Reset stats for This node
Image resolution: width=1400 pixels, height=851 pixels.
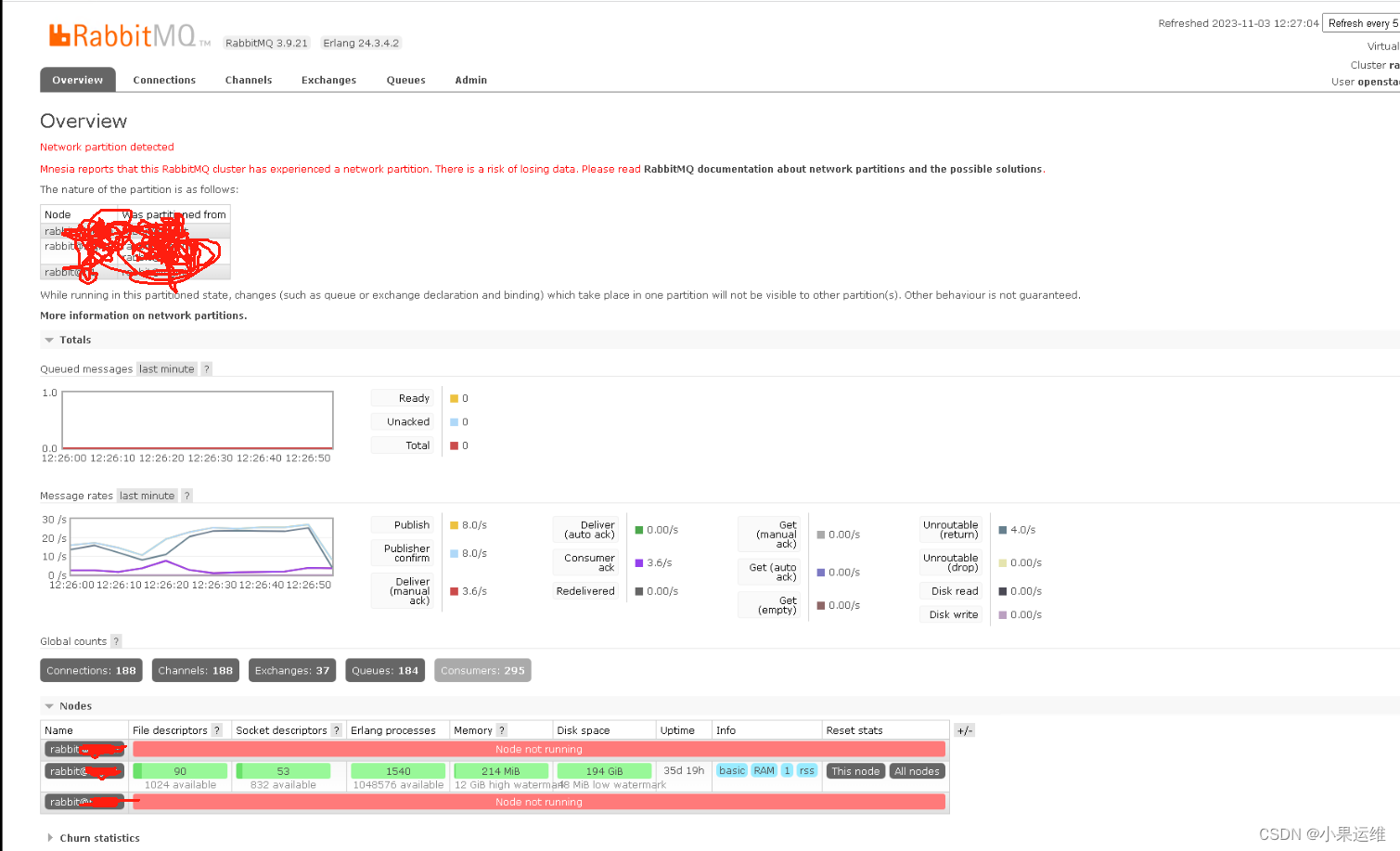[x=855, y=771]
